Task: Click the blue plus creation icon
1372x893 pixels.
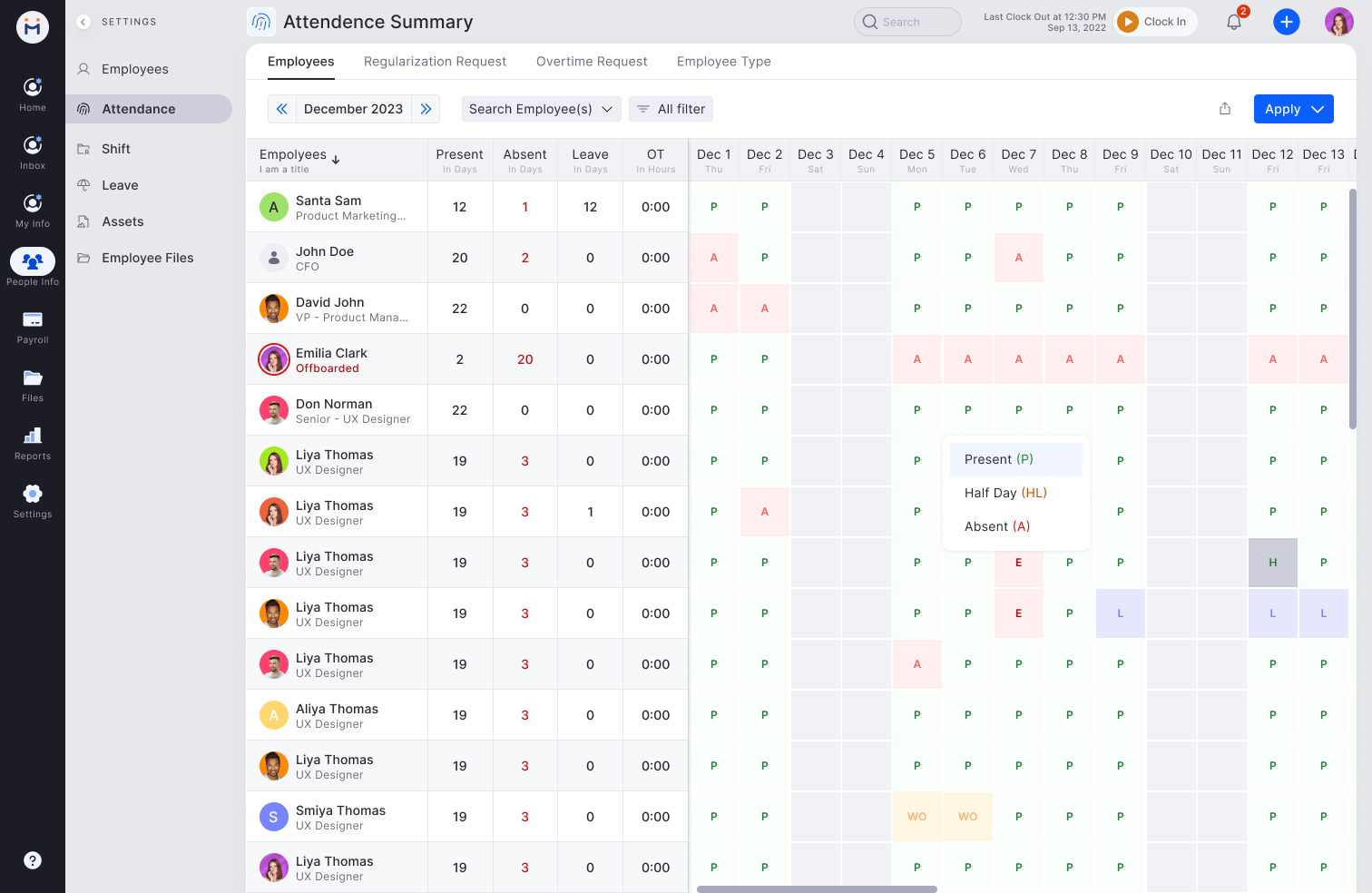Action: [x=1287, y=21]
